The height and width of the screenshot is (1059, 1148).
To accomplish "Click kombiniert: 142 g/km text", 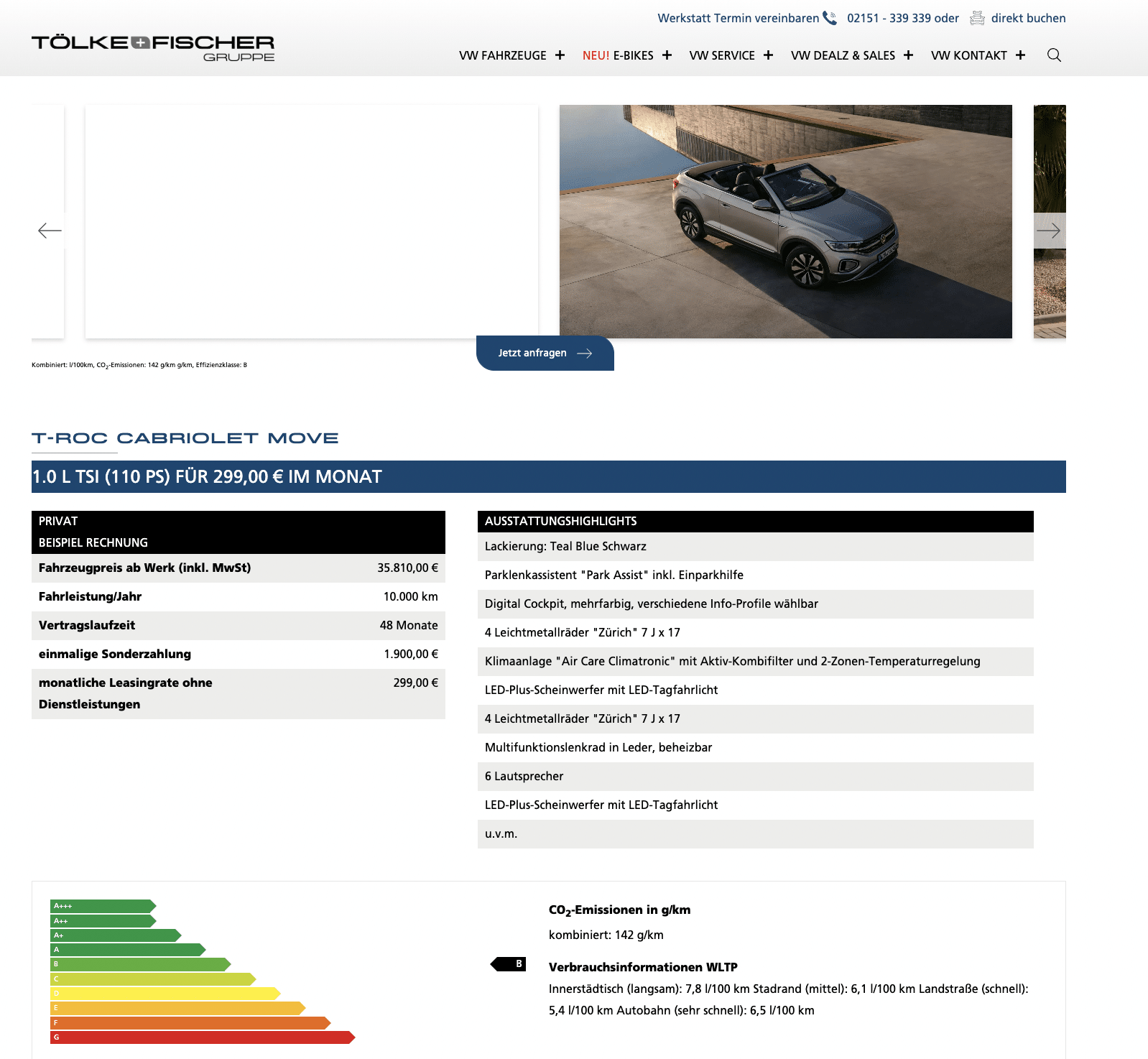I will (x=606, y=935).
